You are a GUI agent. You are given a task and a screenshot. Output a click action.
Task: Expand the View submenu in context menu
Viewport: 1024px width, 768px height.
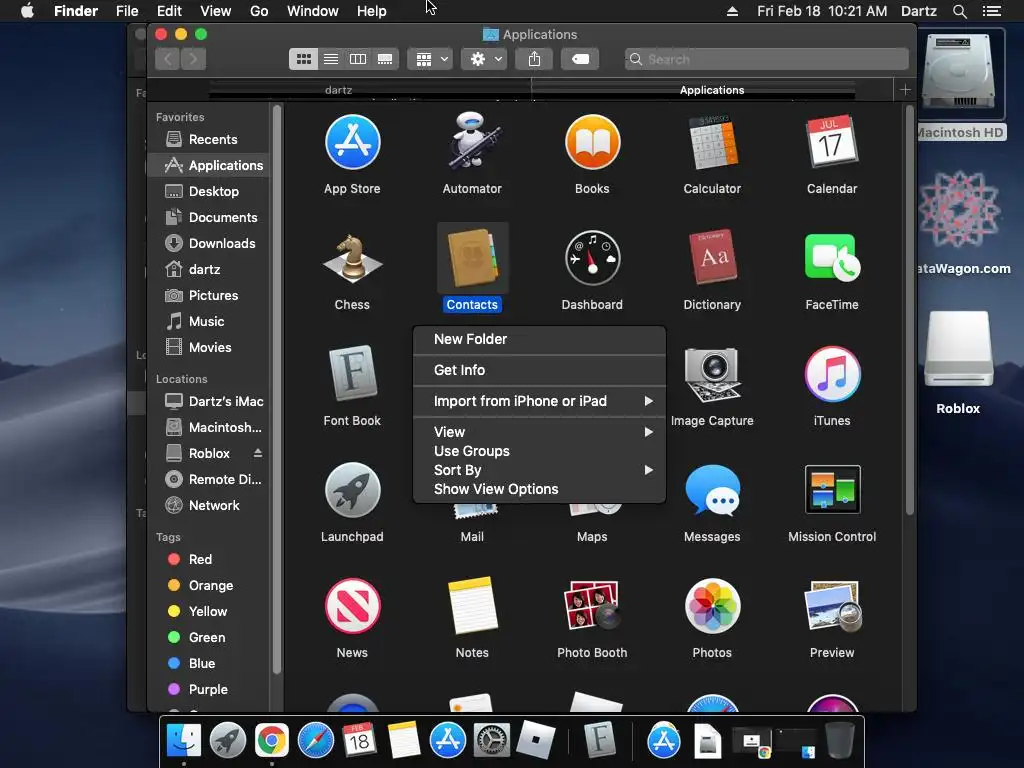tap(539, 432)
